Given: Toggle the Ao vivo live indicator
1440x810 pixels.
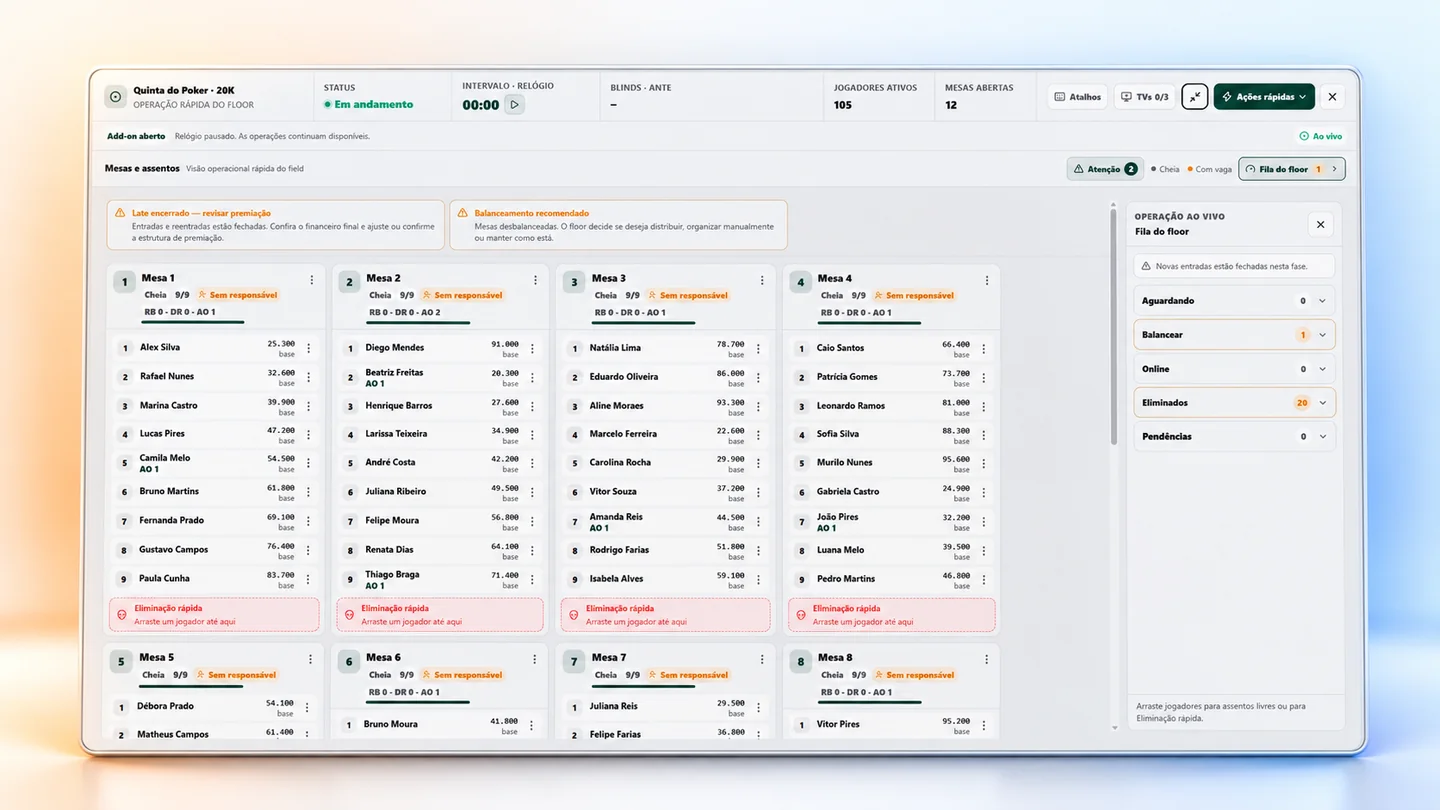Looking at the screenshot, I should pos(1321,136).
